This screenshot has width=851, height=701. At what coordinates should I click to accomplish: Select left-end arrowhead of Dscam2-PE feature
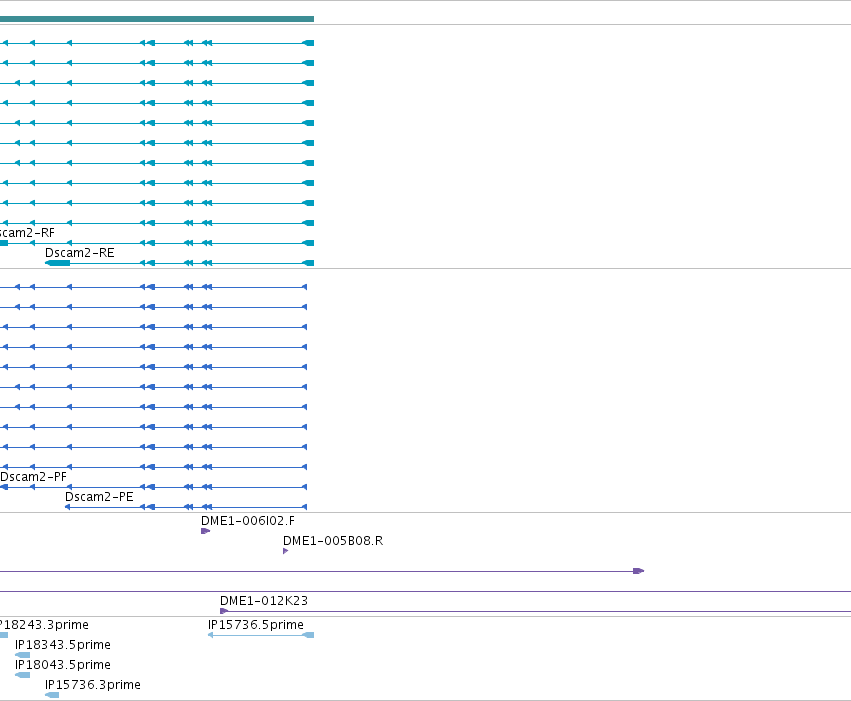(x=67, y=507)
